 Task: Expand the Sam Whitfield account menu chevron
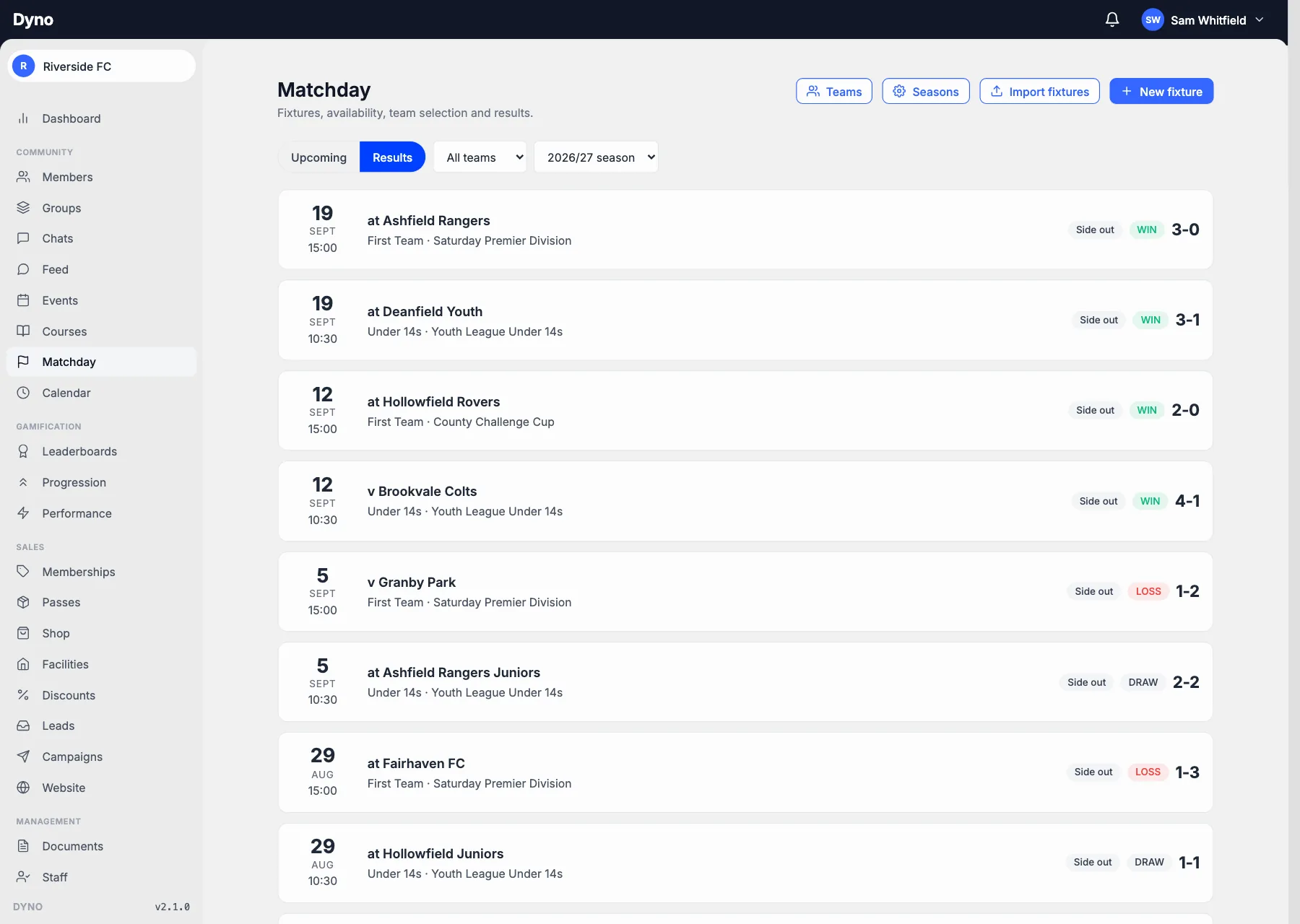click(x=1260, y=19)
